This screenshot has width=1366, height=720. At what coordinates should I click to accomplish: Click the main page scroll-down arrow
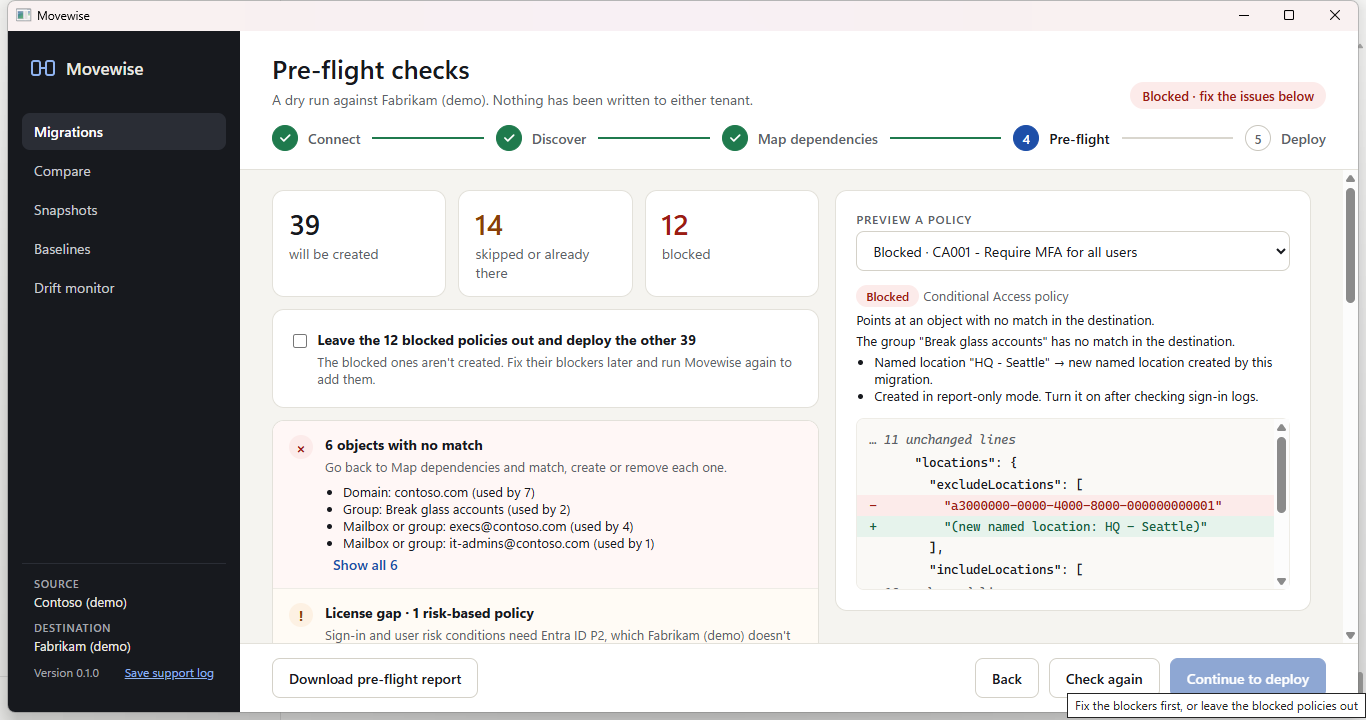(x=1350, y=635)
